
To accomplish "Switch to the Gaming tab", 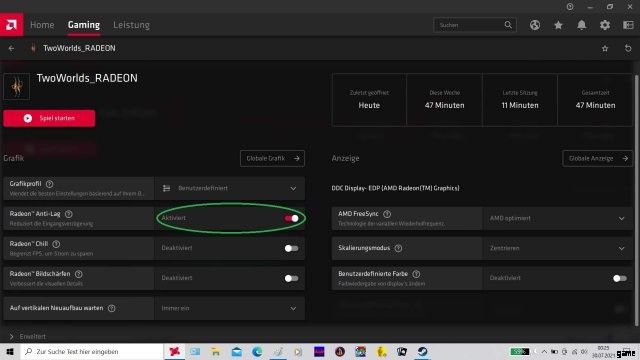I will [84, 25].
